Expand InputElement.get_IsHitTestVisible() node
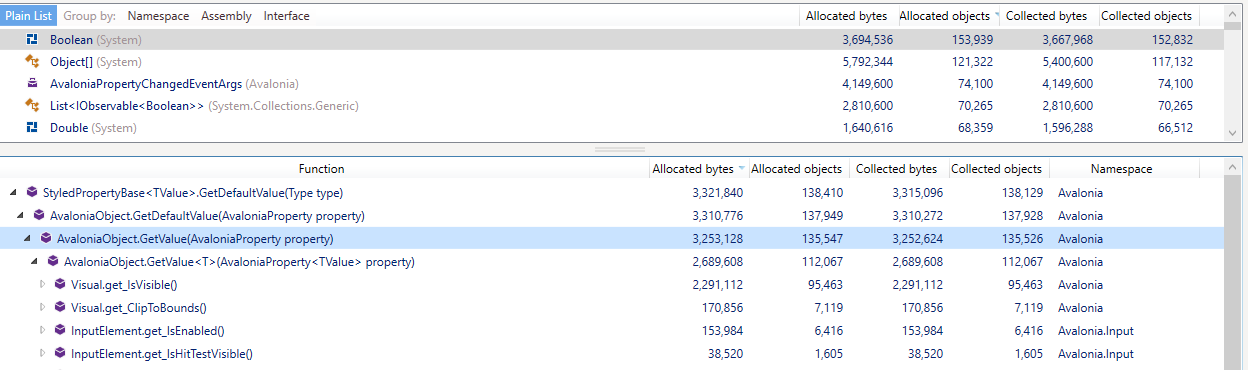The width and height of the screenshot is (1248, 370). click(x=42, y=354)
